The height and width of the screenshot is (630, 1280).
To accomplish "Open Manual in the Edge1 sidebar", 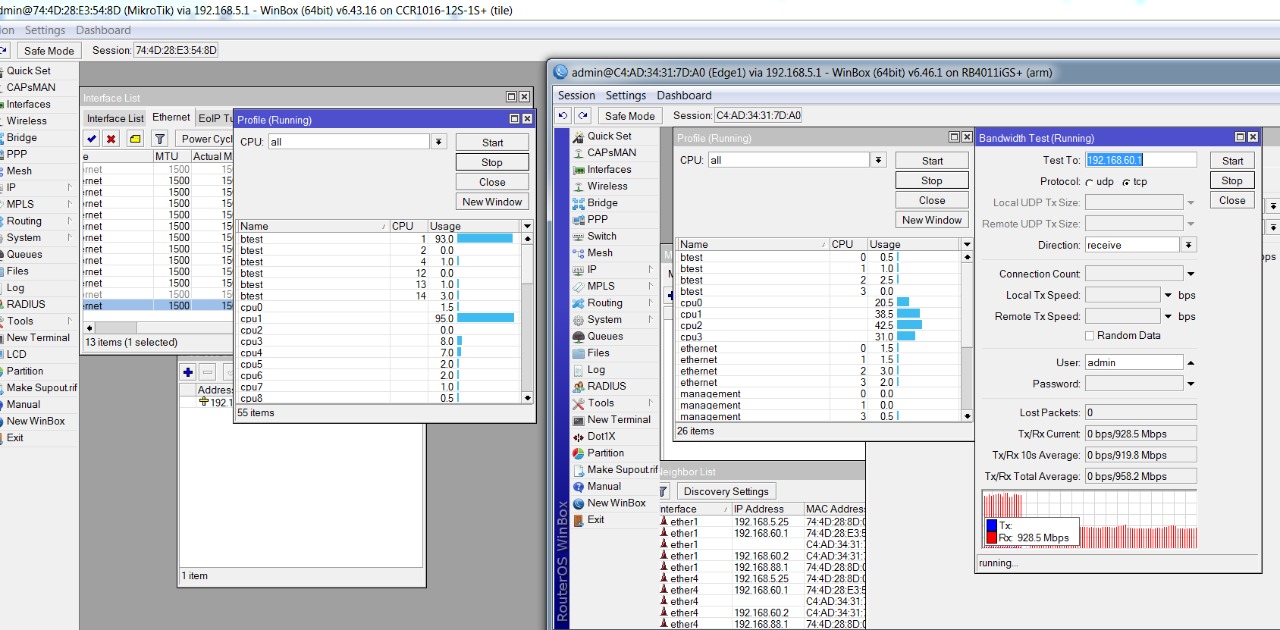I will click(604, 486).
